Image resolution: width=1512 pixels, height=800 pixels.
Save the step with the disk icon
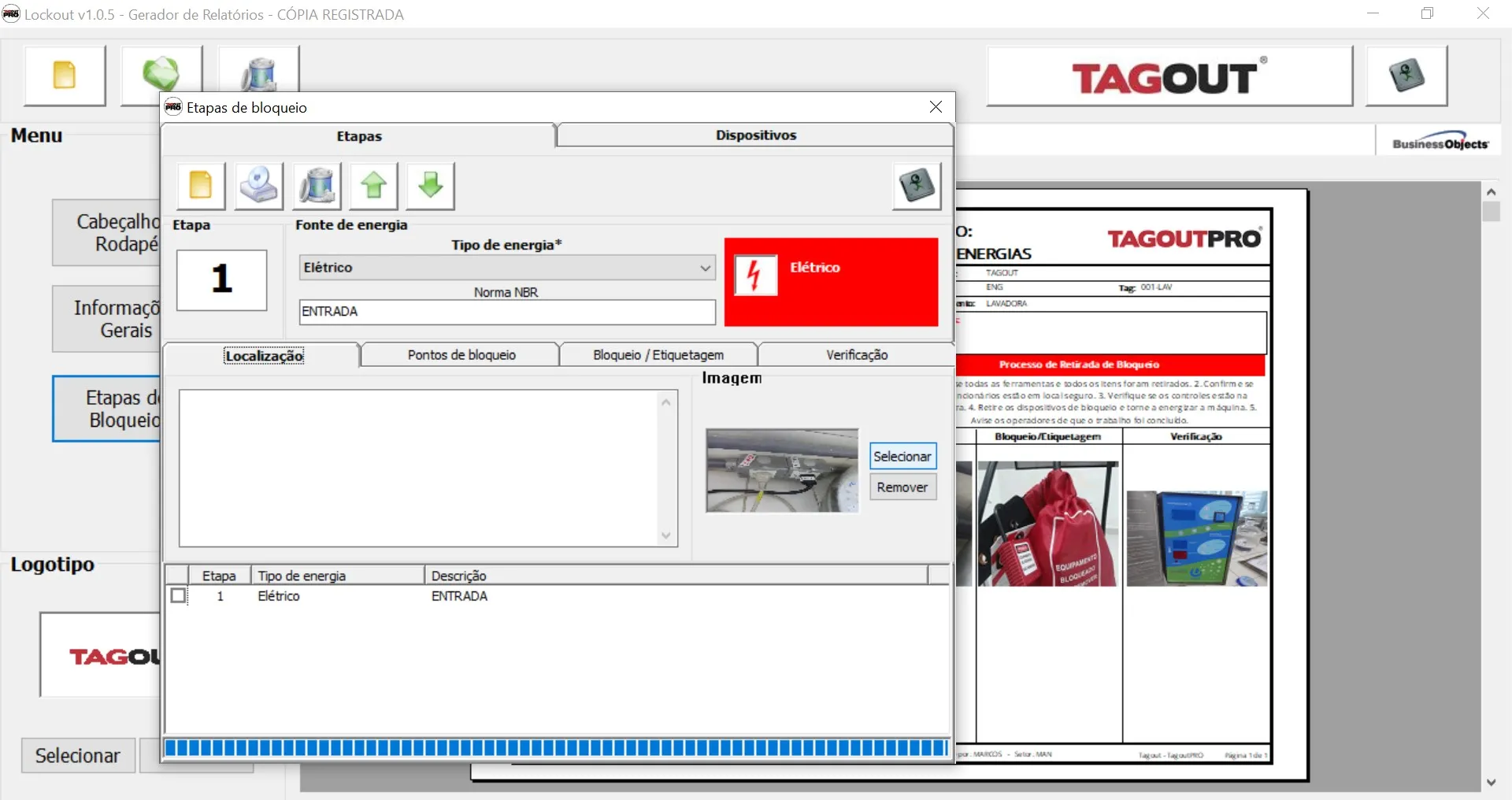[258, 186]
